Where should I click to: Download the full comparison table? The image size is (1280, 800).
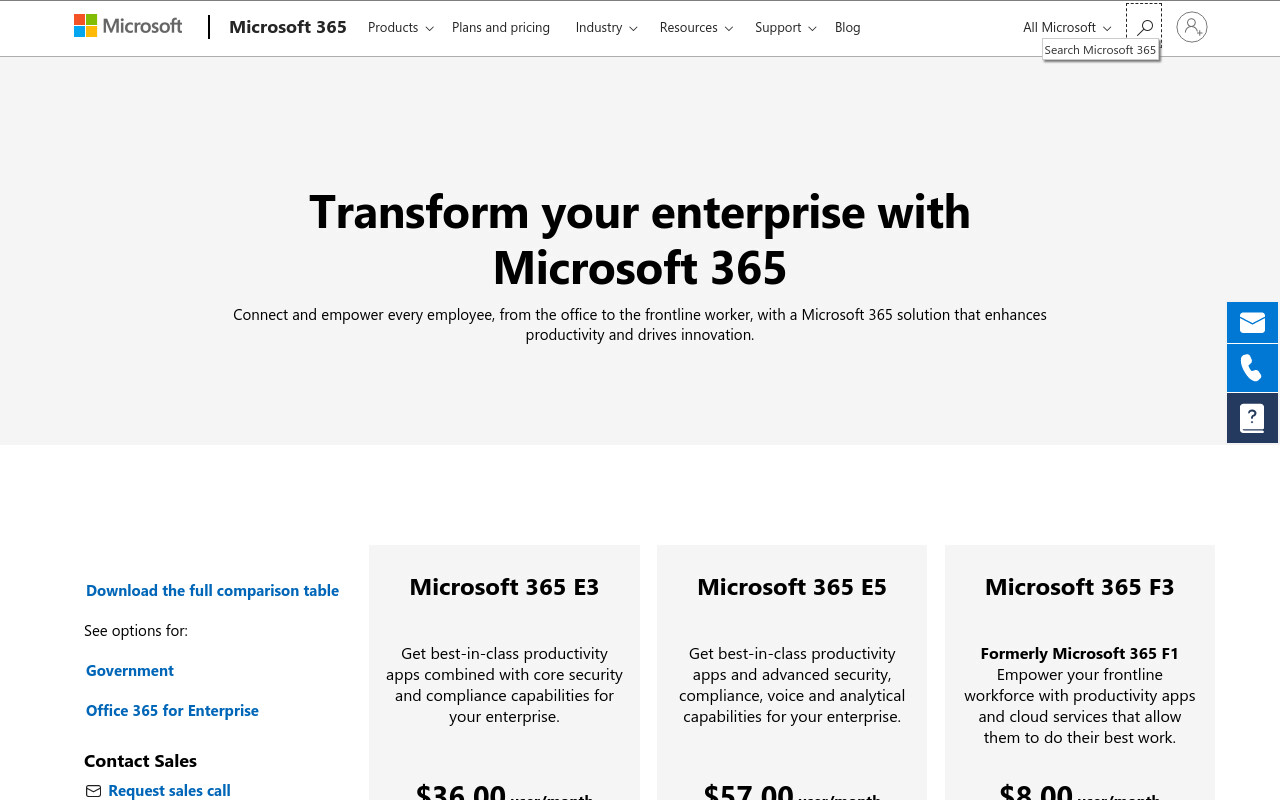(212, 591)
